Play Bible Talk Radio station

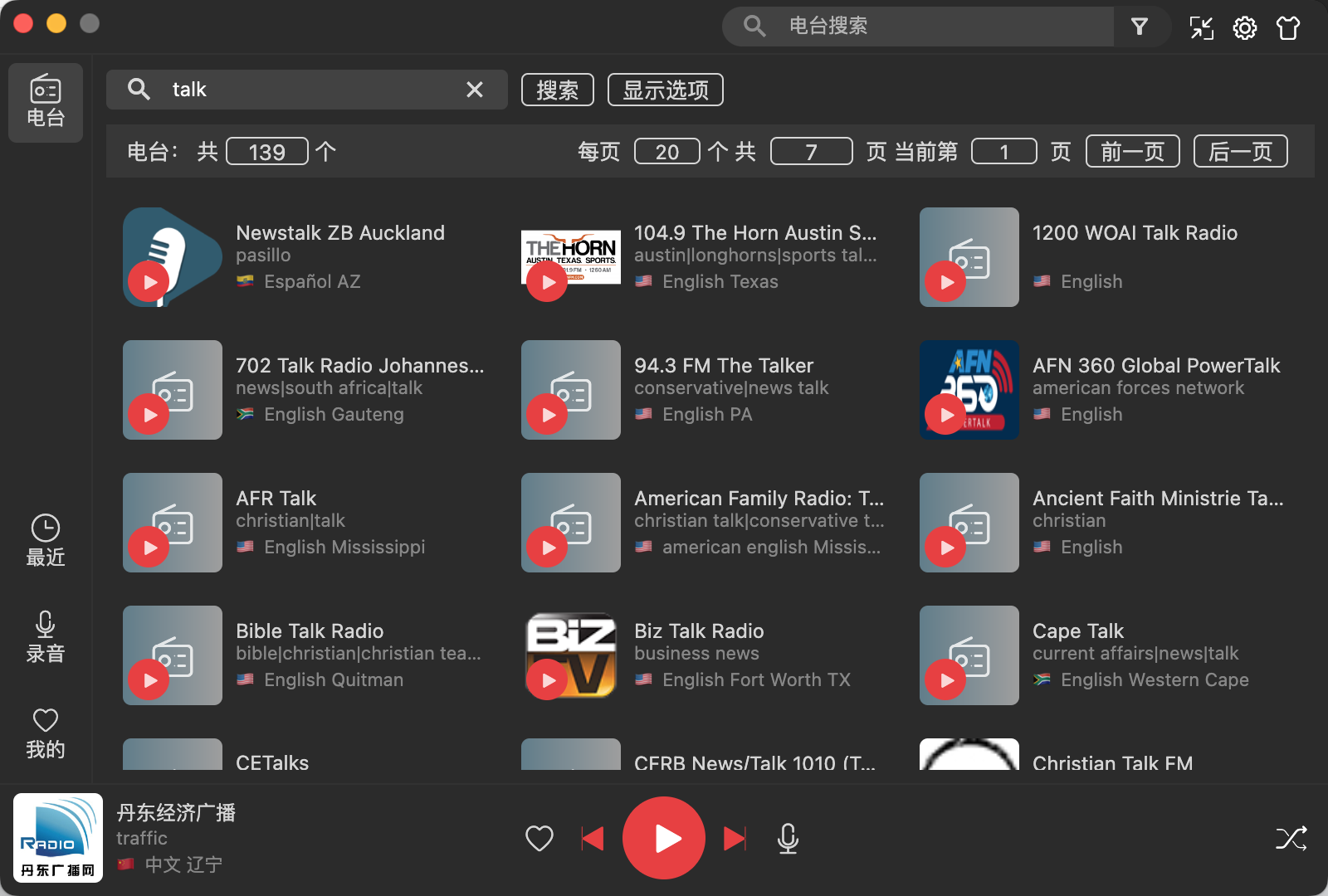coord(149,680)
